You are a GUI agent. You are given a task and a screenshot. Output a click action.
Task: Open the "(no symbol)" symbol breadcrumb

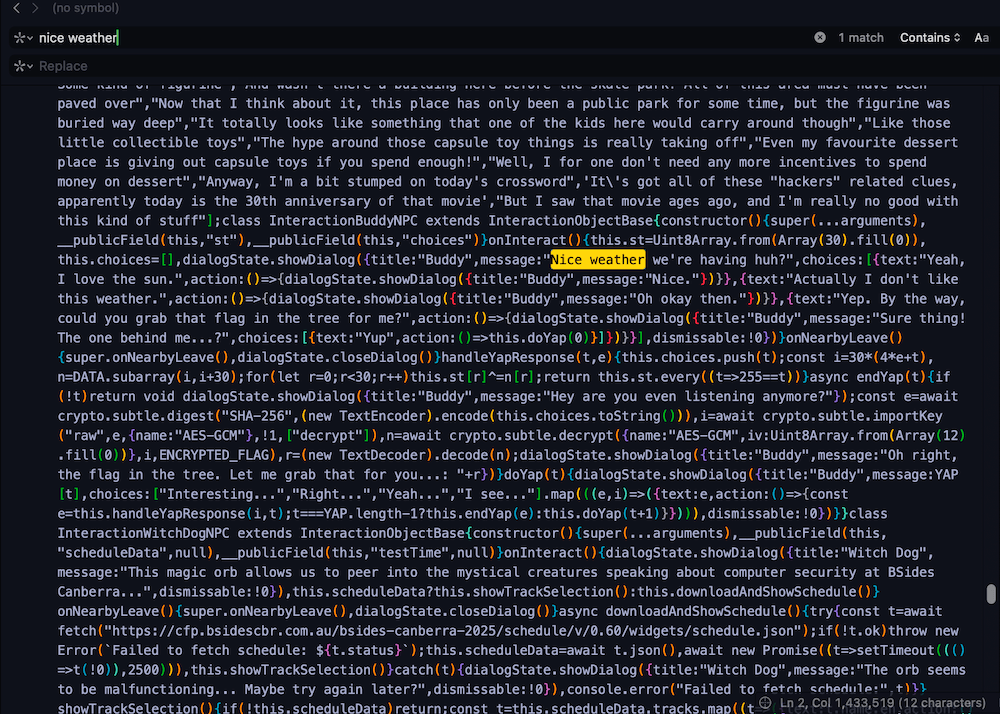pyautogui.click(x=83, y=8)
